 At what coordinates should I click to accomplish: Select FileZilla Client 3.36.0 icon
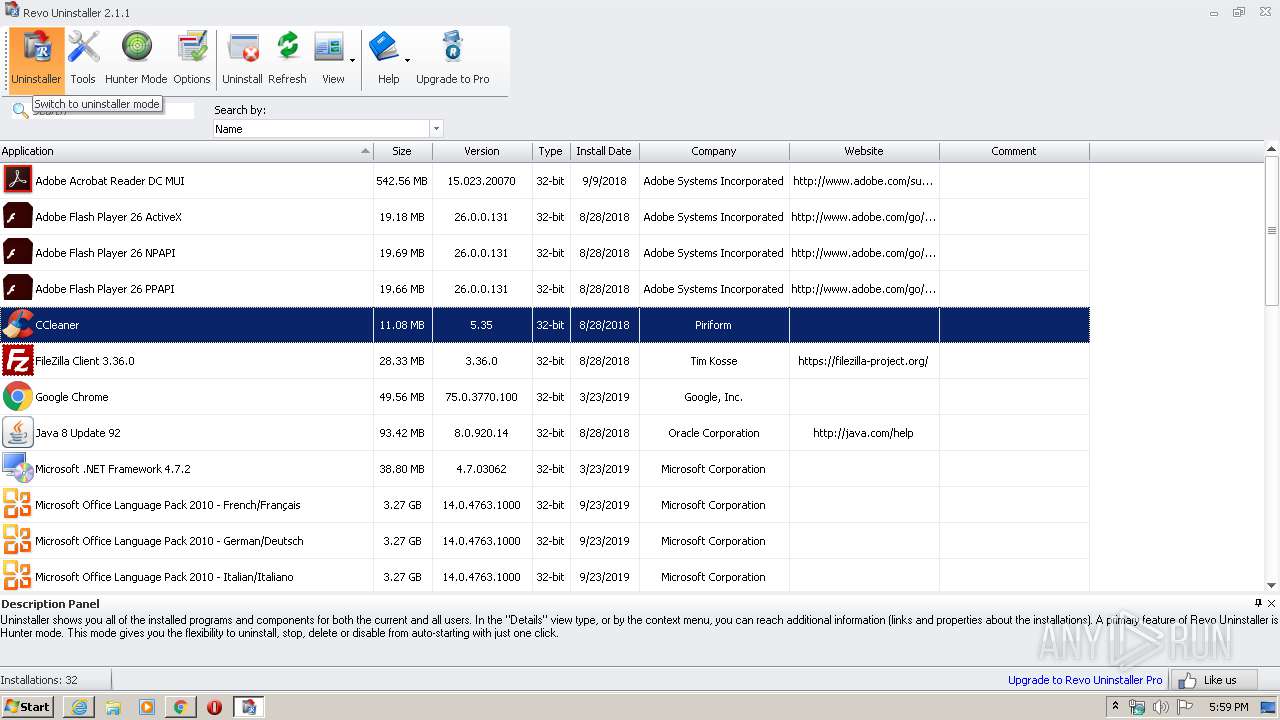point(18,361)
